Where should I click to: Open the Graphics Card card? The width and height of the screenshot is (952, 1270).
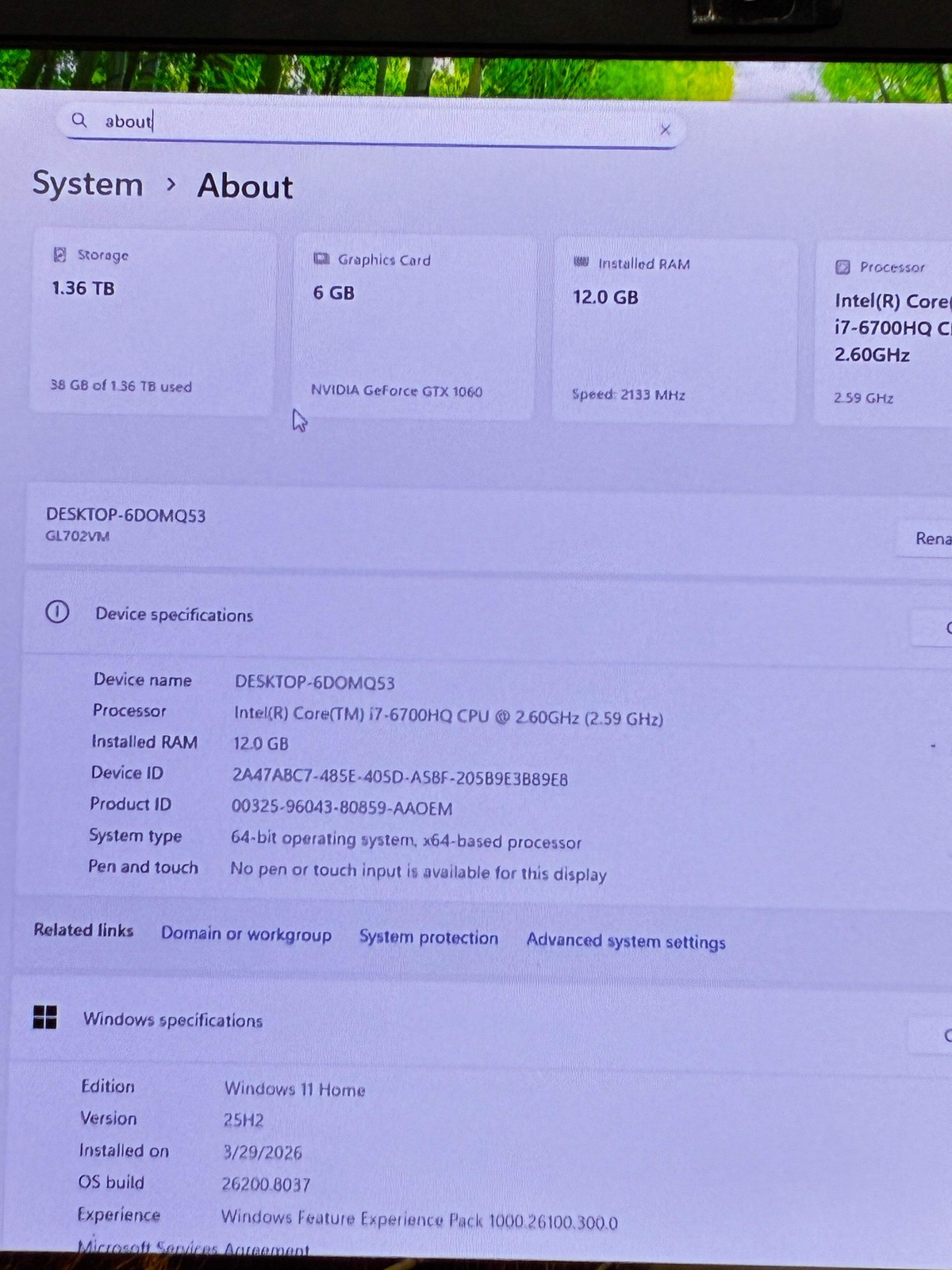tap(413, 326)
